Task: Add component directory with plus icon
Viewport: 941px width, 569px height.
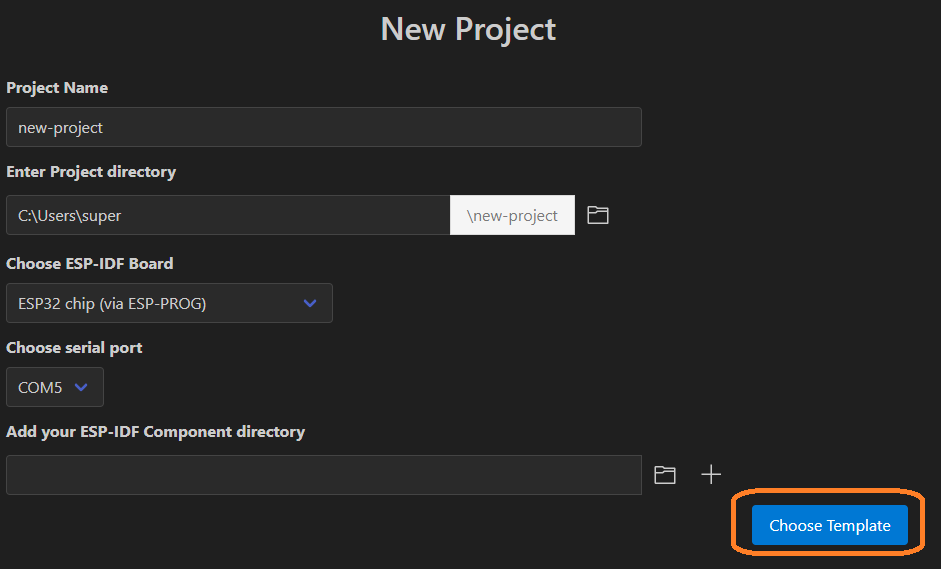Action: [711, 475]
